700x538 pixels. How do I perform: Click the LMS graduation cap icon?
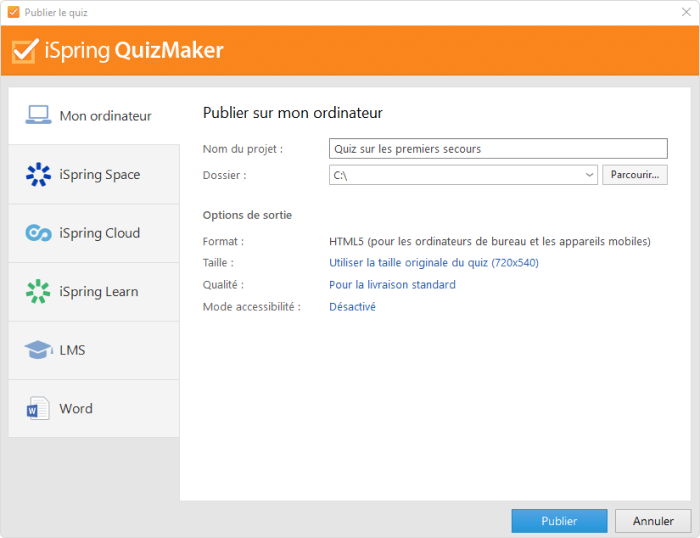click(38, 350)
